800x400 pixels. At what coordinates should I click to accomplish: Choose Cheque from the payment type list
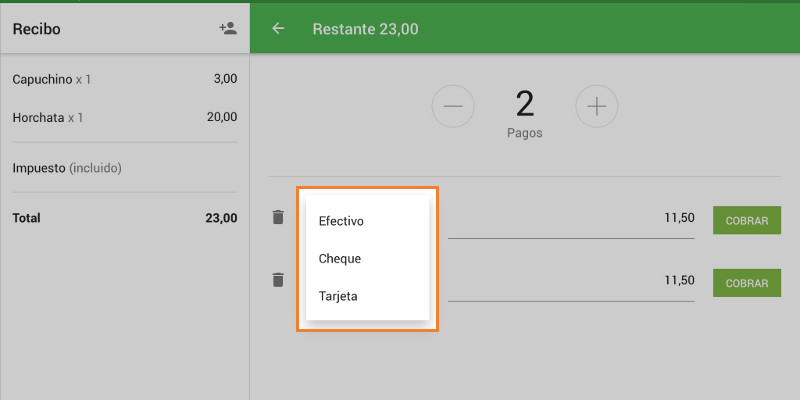[x=340, y=259]
